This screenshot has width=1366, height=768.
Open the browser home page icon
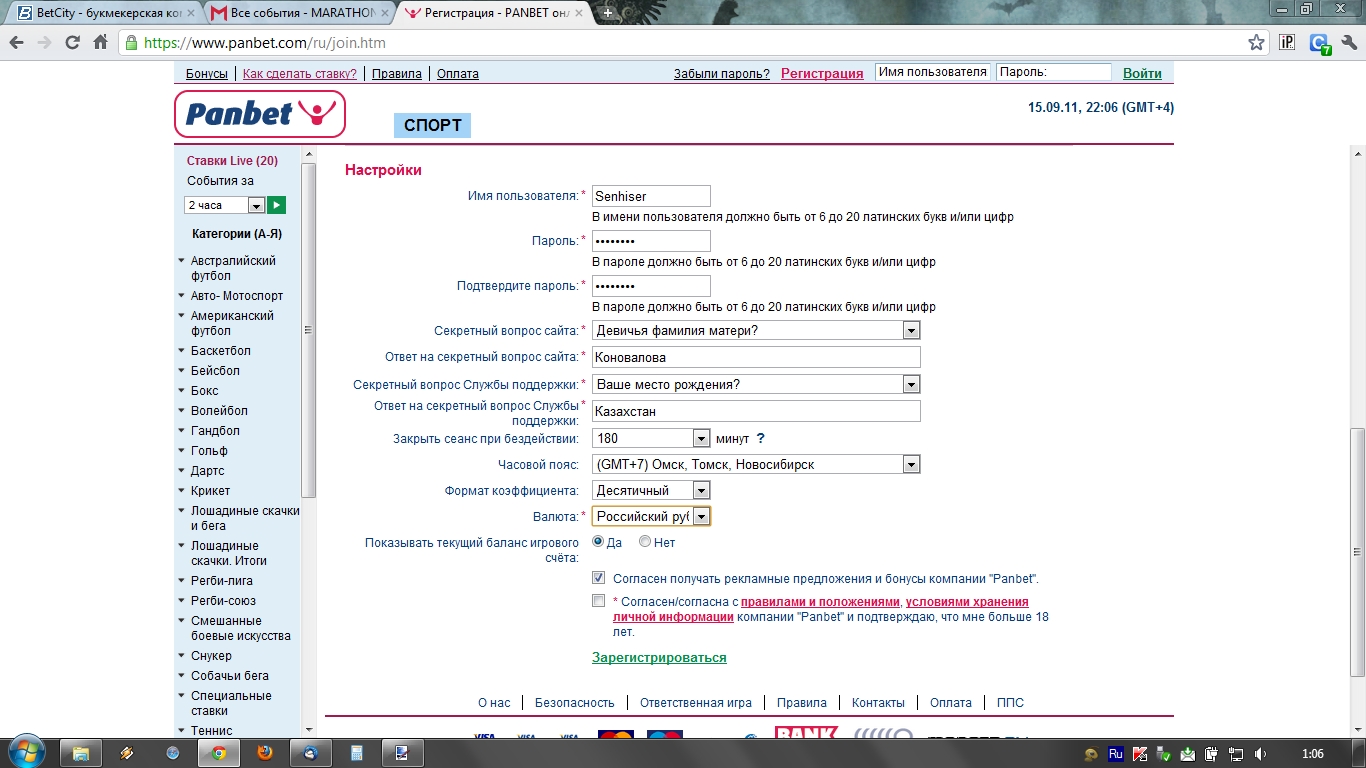(x=100, y=43)
